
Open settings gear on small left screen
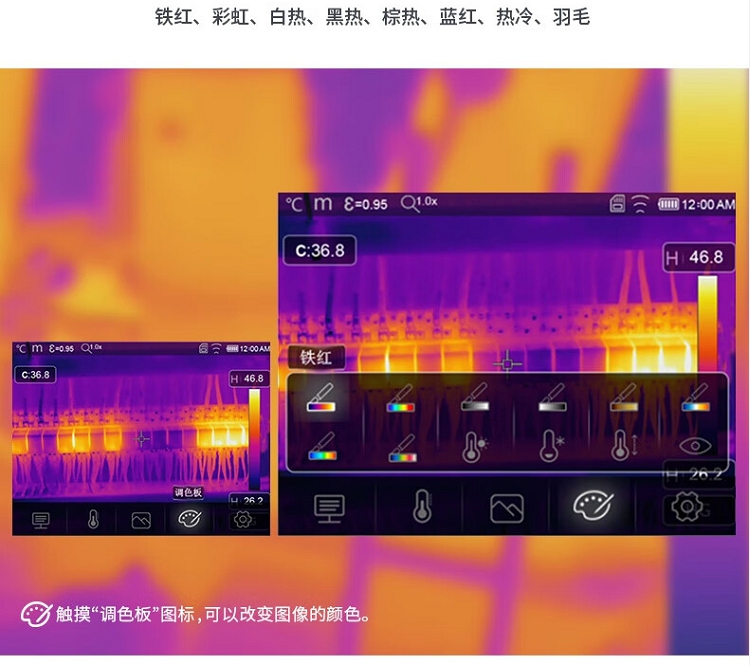pyautogui.click(x=242, y=519)
